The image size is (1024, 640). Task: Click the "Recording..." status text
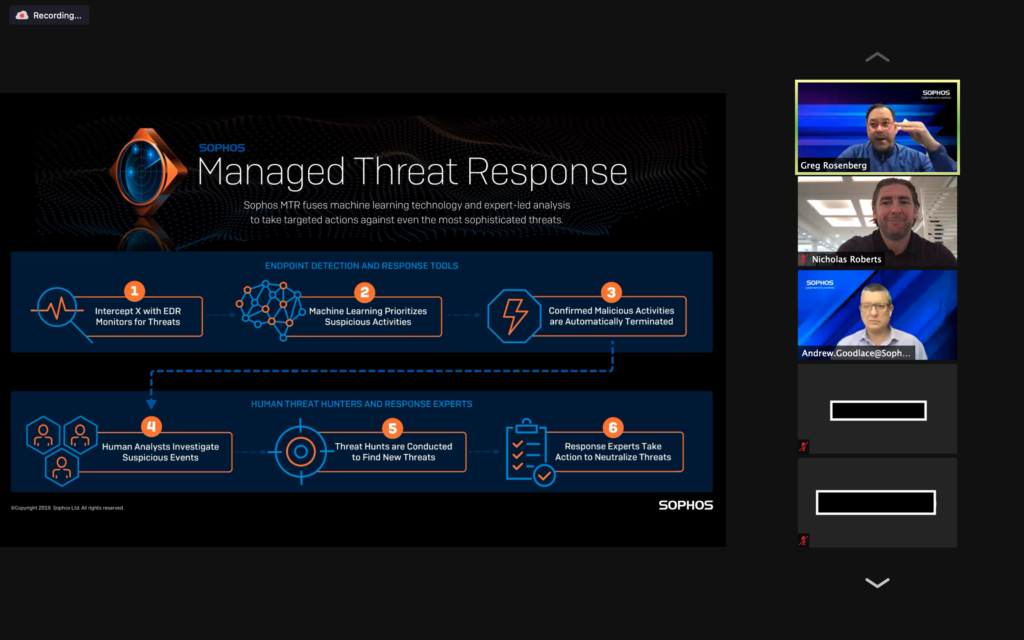pyautogui.click(x=57, y=16)
